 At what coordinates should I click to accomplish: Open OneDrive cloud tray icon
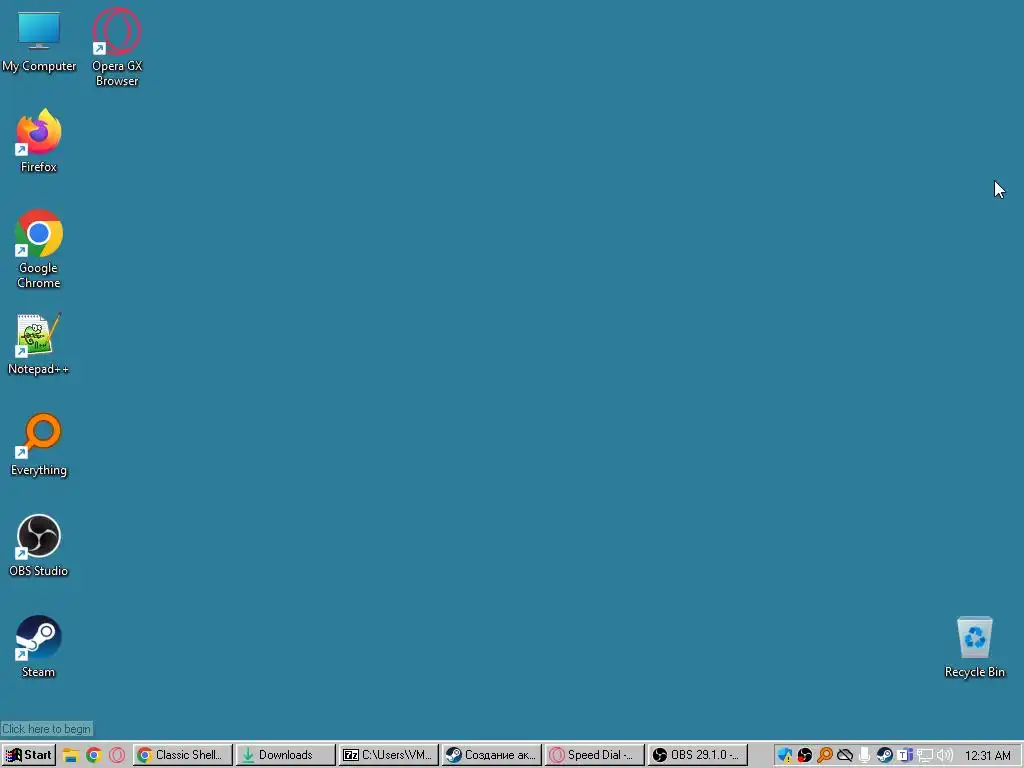click(x=845, y=756)
